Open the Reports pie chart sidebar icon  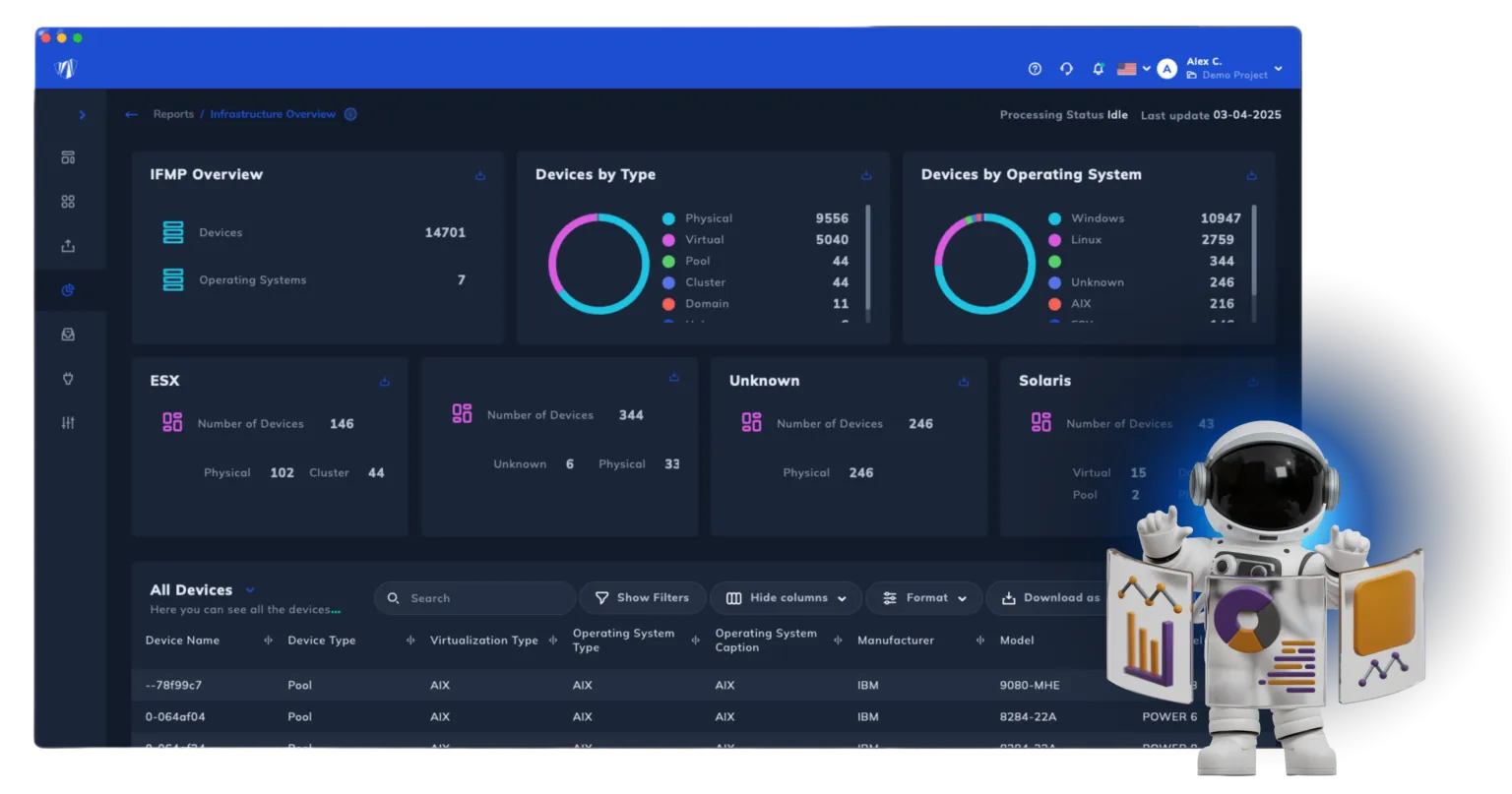tap(68, 290)
